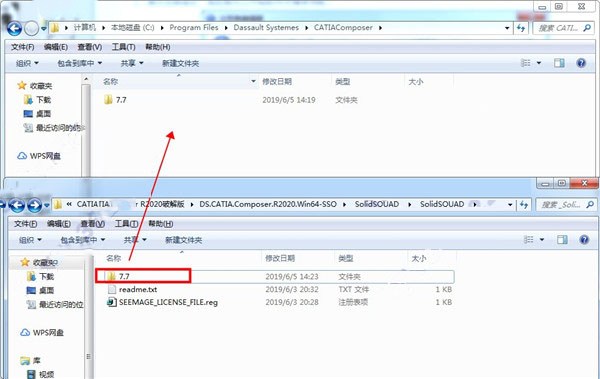Click help icon in top window toolbar

(x=581, y=63)
